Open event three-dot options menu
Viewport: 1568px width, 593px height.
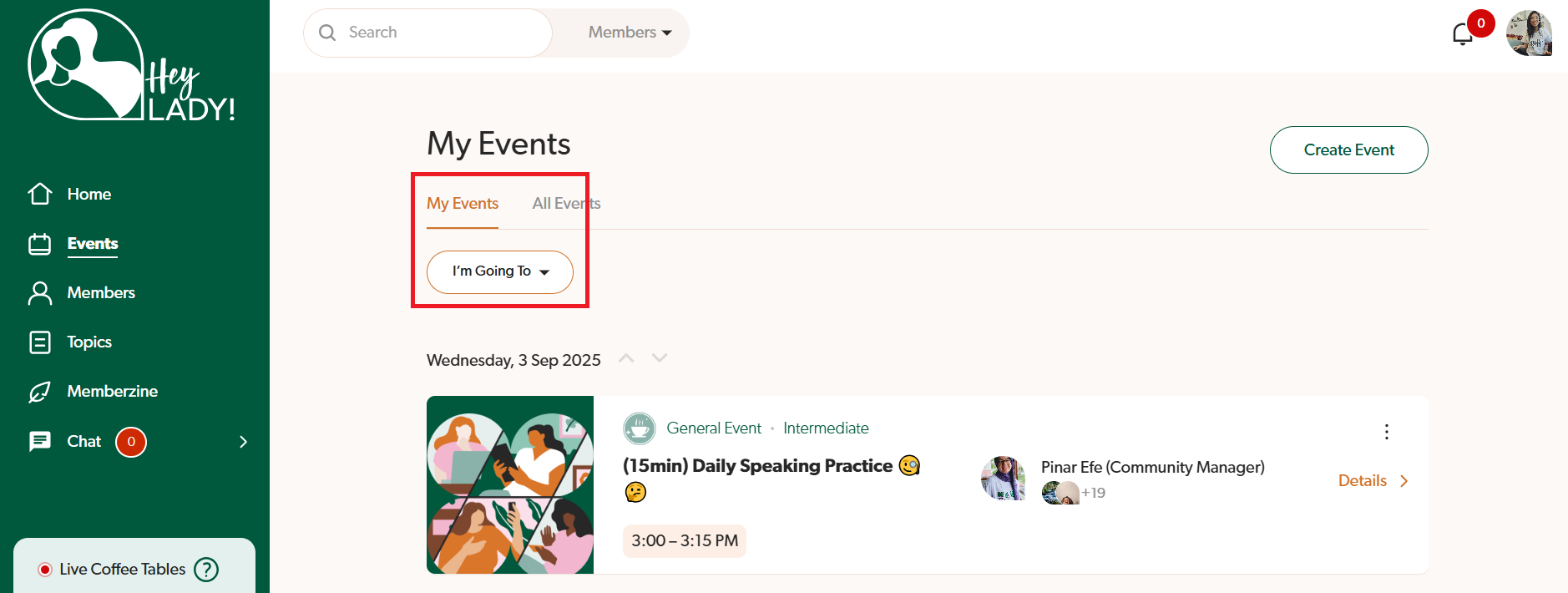pos(1386,432)
